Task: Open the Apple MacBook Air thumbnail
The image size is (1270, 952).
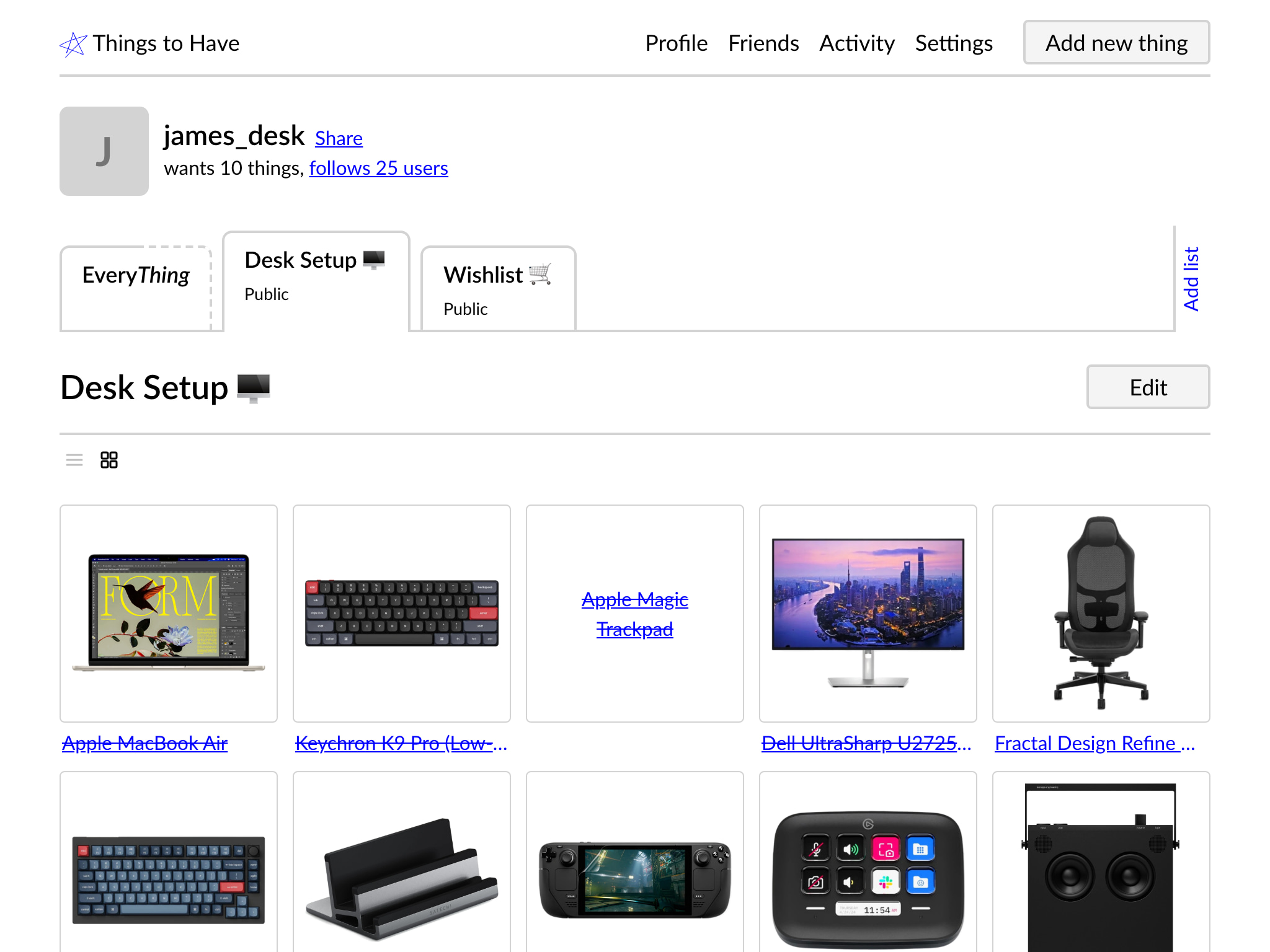Action: 169,614
